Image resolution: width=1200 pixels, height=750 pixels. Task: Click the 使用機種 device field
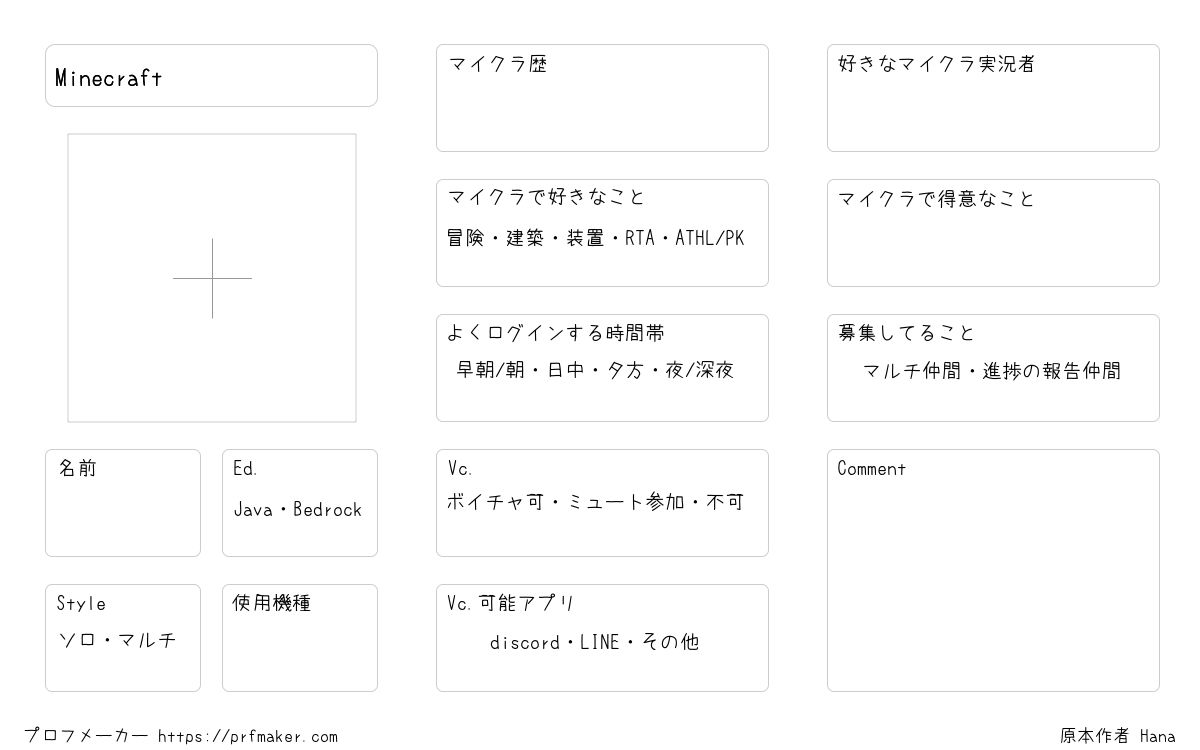[x=300, y=638]
